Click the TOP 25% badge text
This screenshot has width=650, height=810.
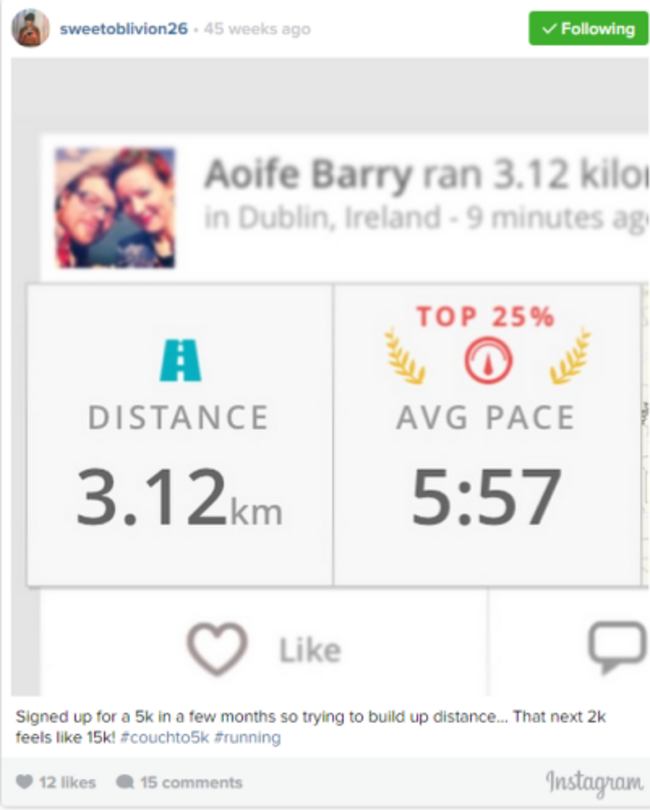(x=485, y=317)
